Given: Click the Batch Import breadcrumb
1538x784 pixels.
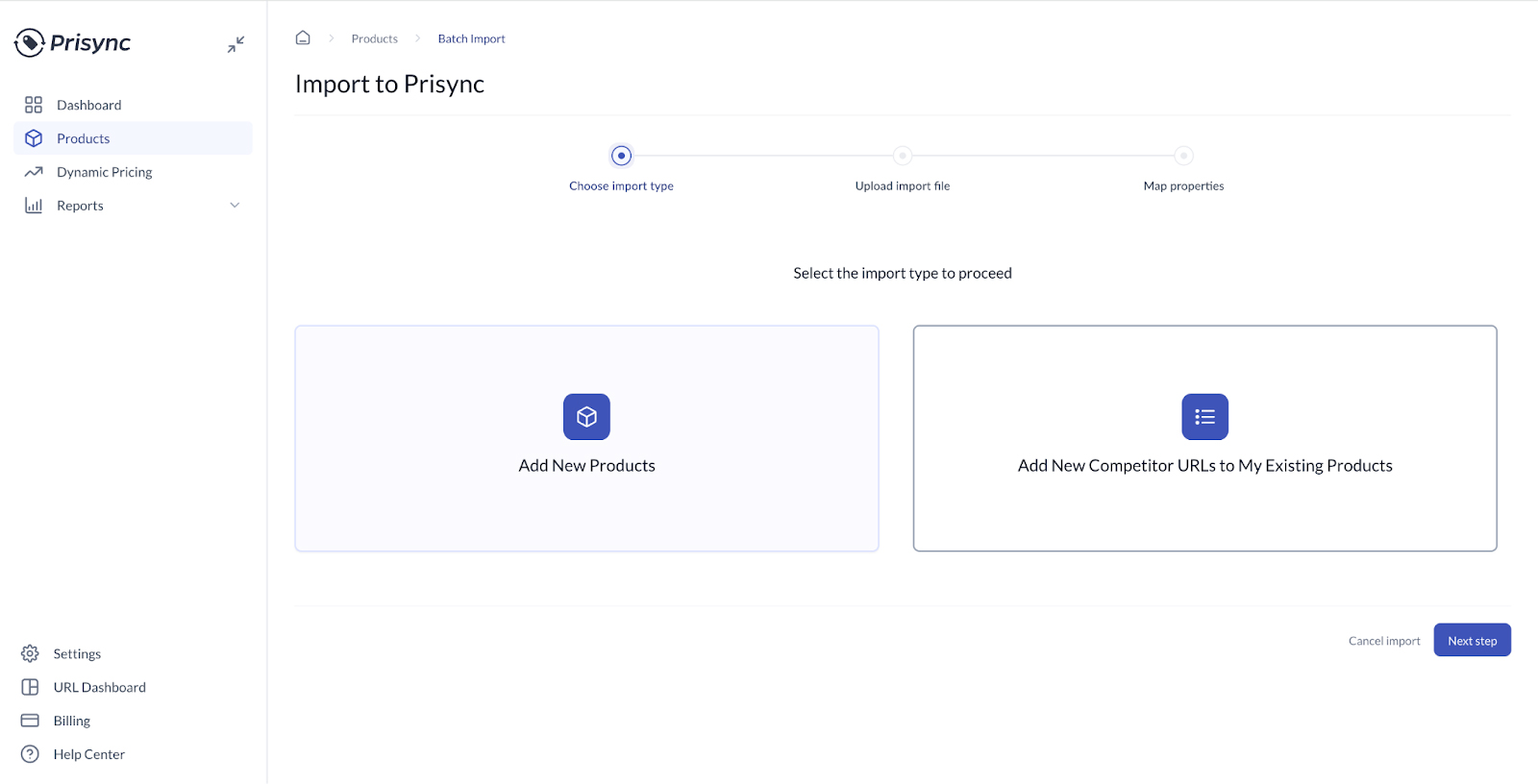Looking at the screenshot, I should pos(471,39).
